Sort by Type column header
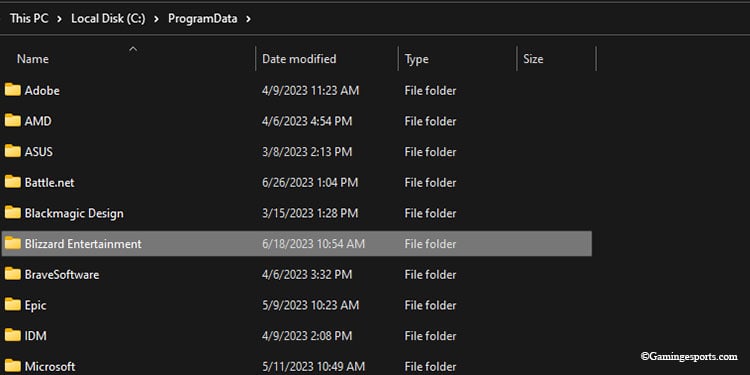 pos(416,59)
